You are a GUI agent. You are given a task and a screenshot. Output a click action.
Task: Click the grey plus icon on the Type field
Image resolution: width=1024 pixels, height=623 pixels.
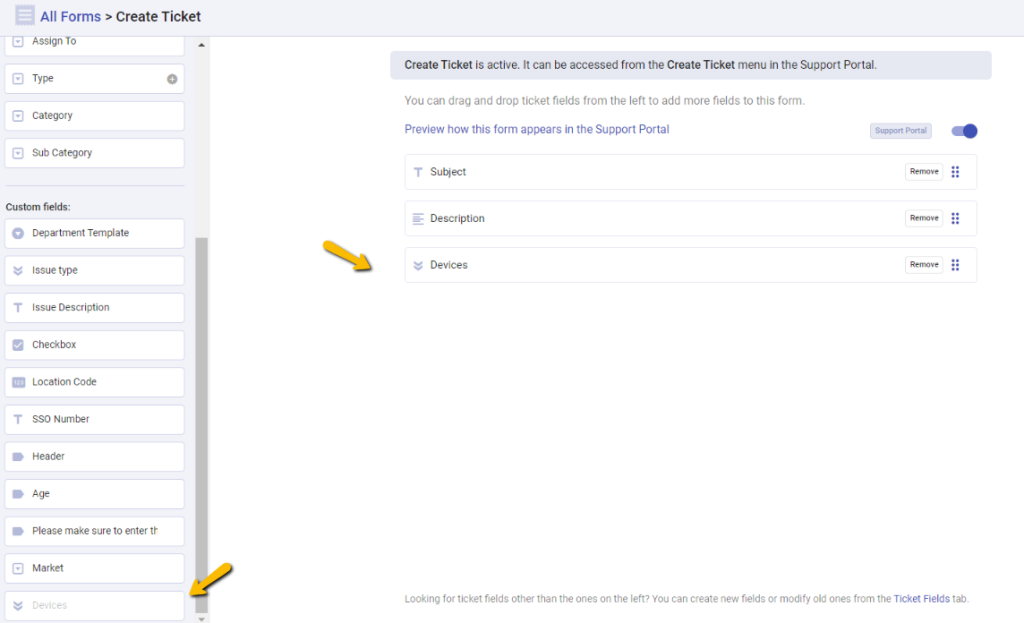(x=171, y=78)
